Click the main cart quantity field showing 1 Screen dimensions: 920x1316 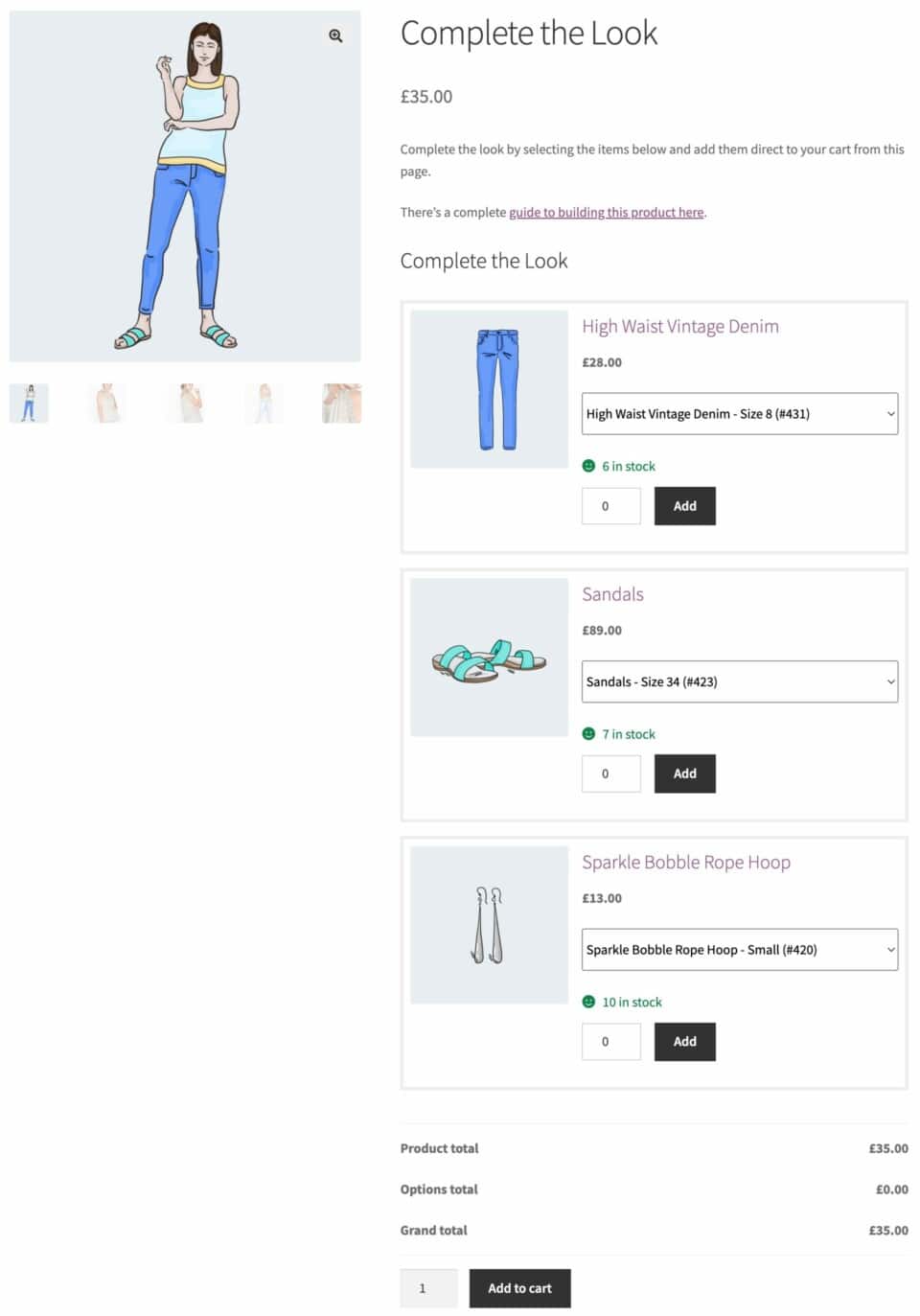(427, 1288)
